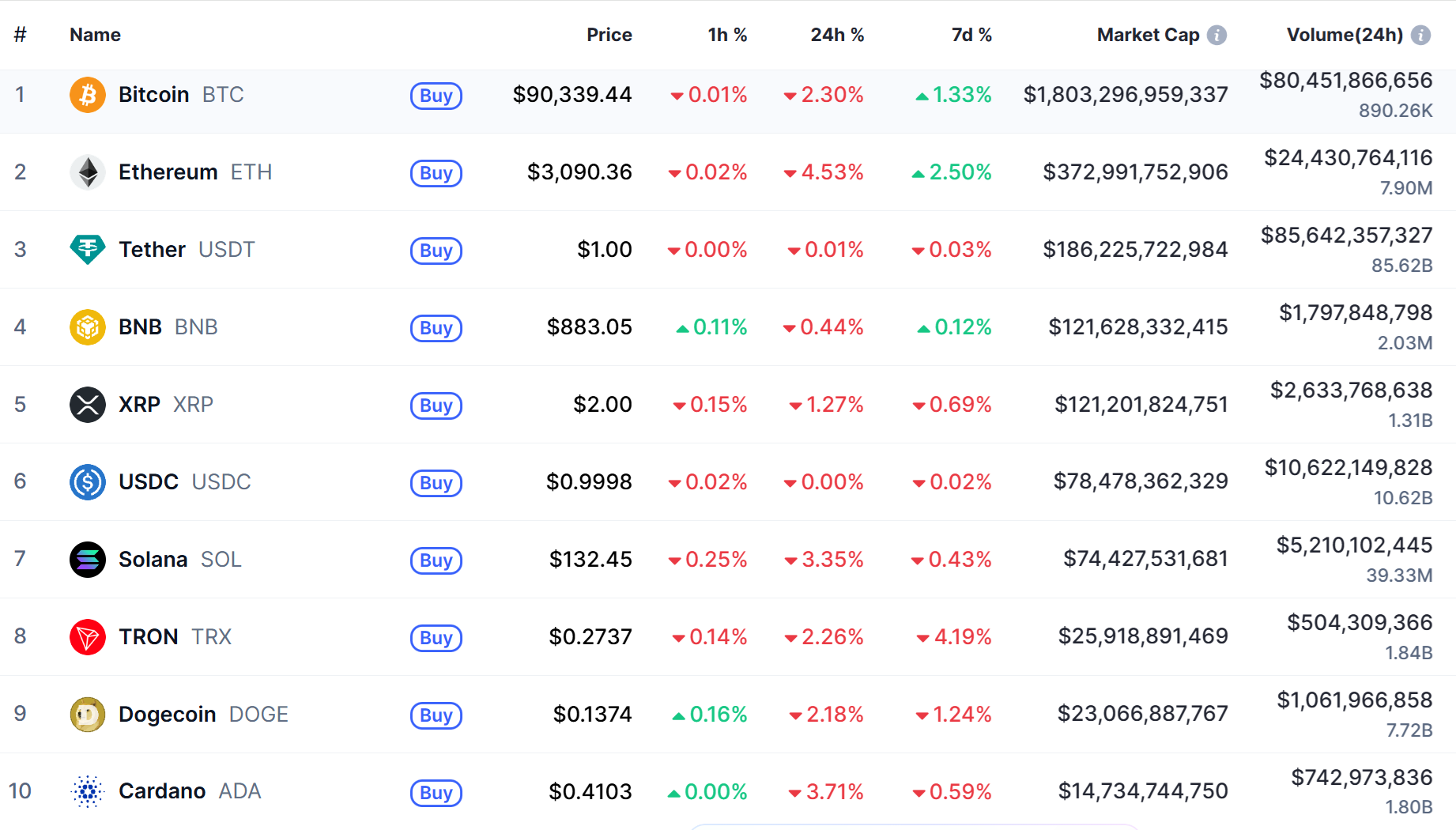
Task: Click the Bitcoin logo icon
Action: point(88,95)
